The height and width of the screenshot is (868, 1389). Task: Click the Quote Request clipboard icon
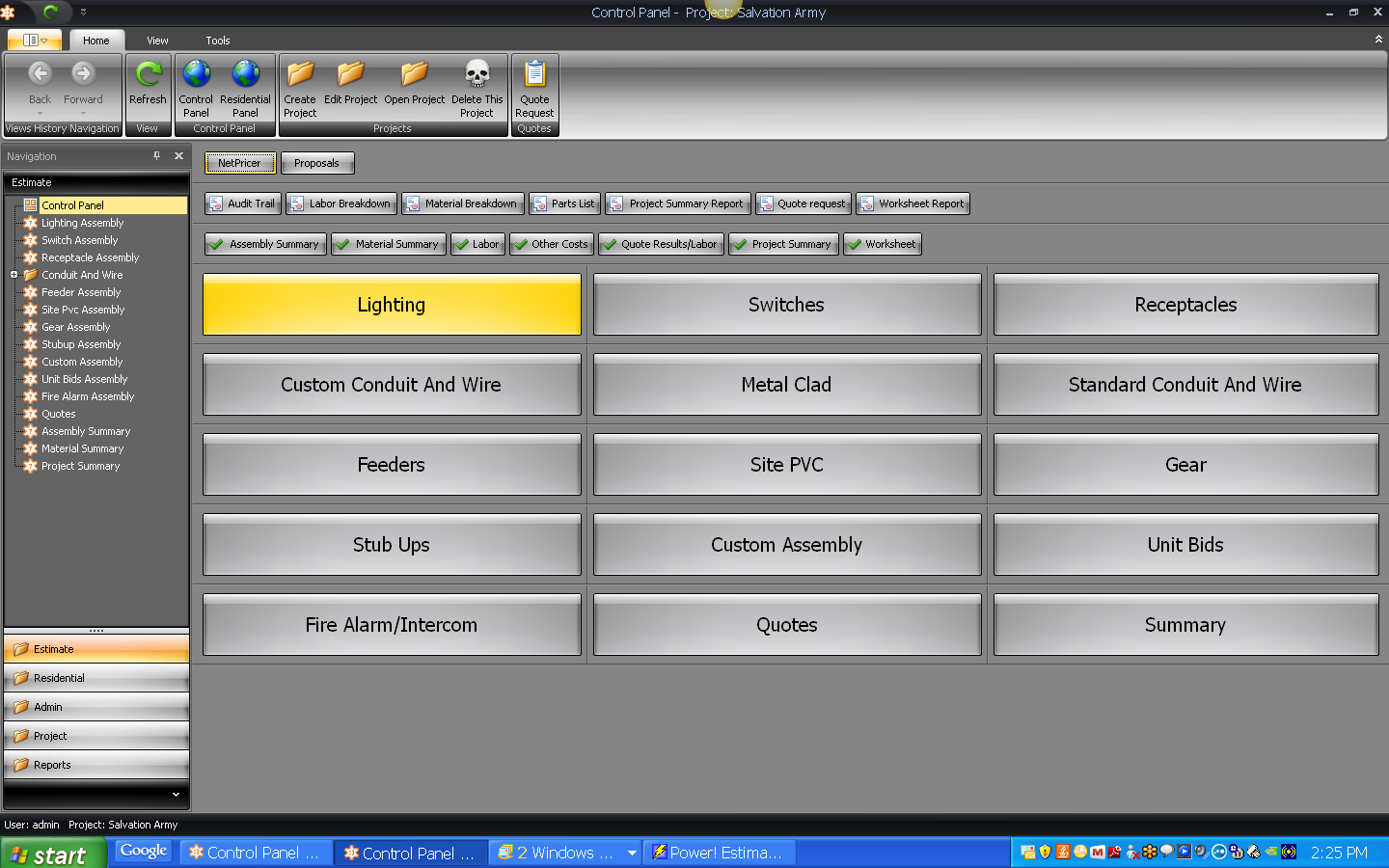pyautogui.click(x=534, y=69)
